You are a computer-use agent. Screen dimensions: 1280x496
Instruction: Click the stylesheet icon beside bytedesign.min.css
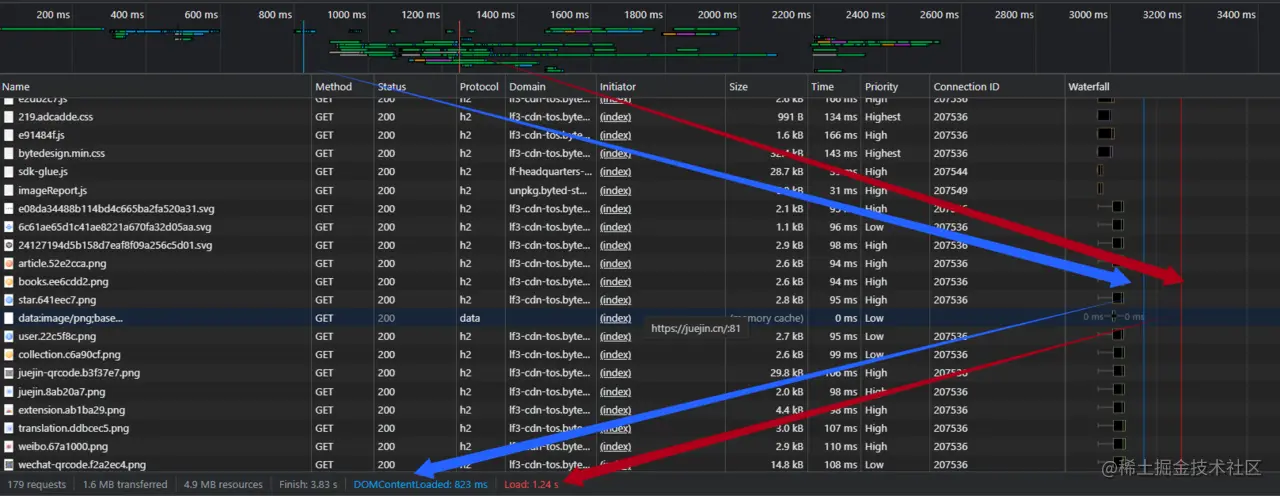9,154
